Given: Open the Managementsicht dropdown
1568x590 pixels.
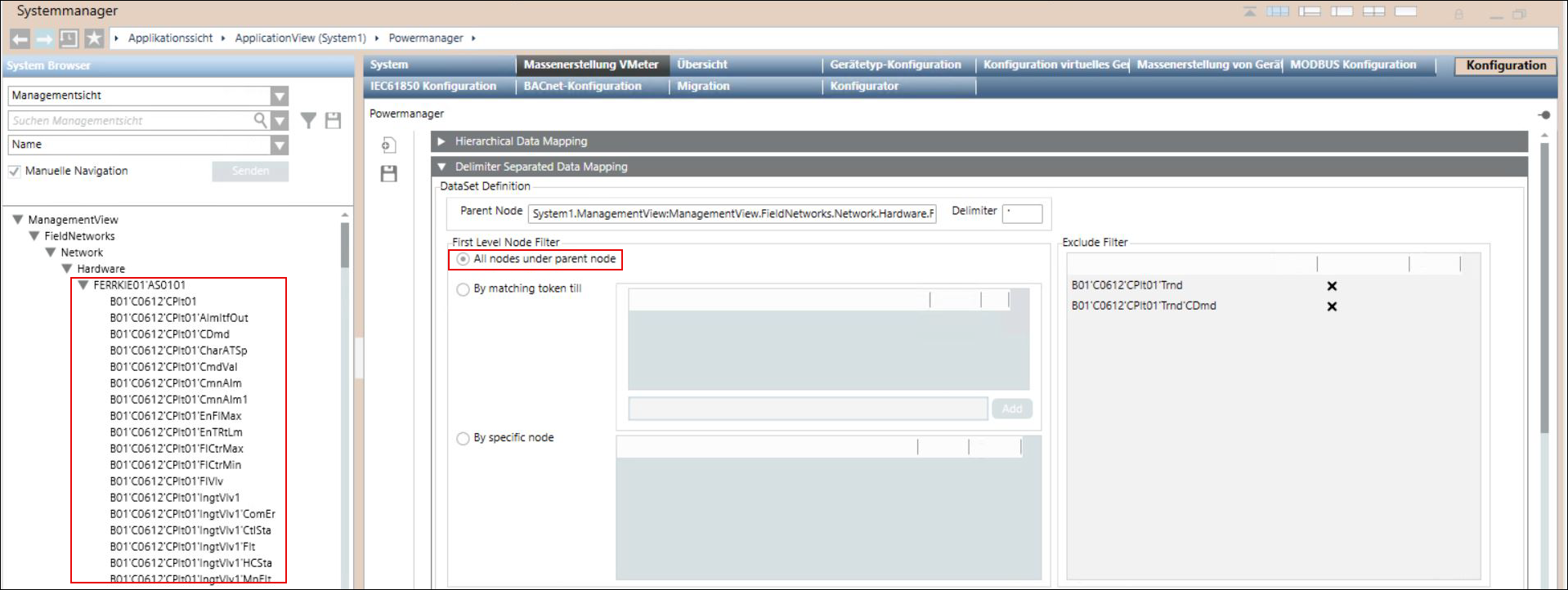Looking at the screenshot, I should pyautogui.click(x=280, y=96).
